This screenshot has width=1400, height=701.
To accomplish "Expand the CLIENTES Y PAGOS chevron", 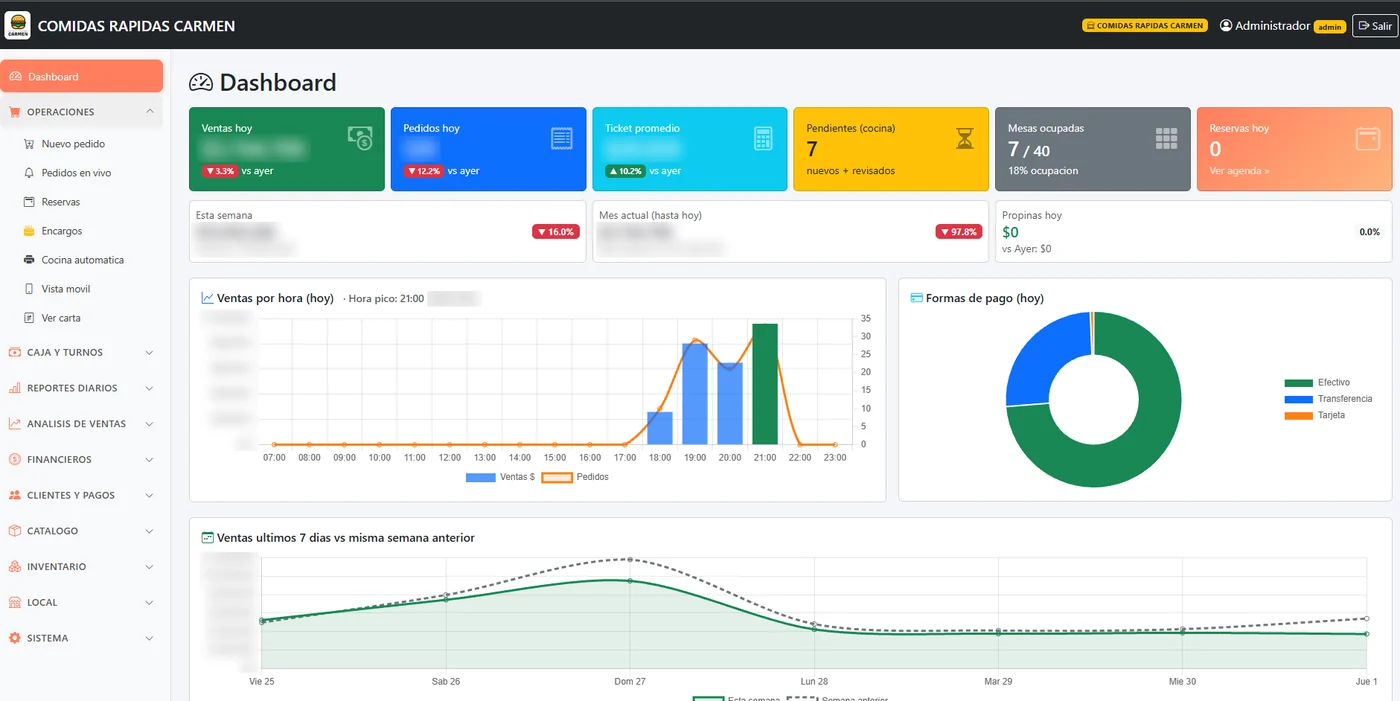I will pyautogui.click(x=149, y=495).
